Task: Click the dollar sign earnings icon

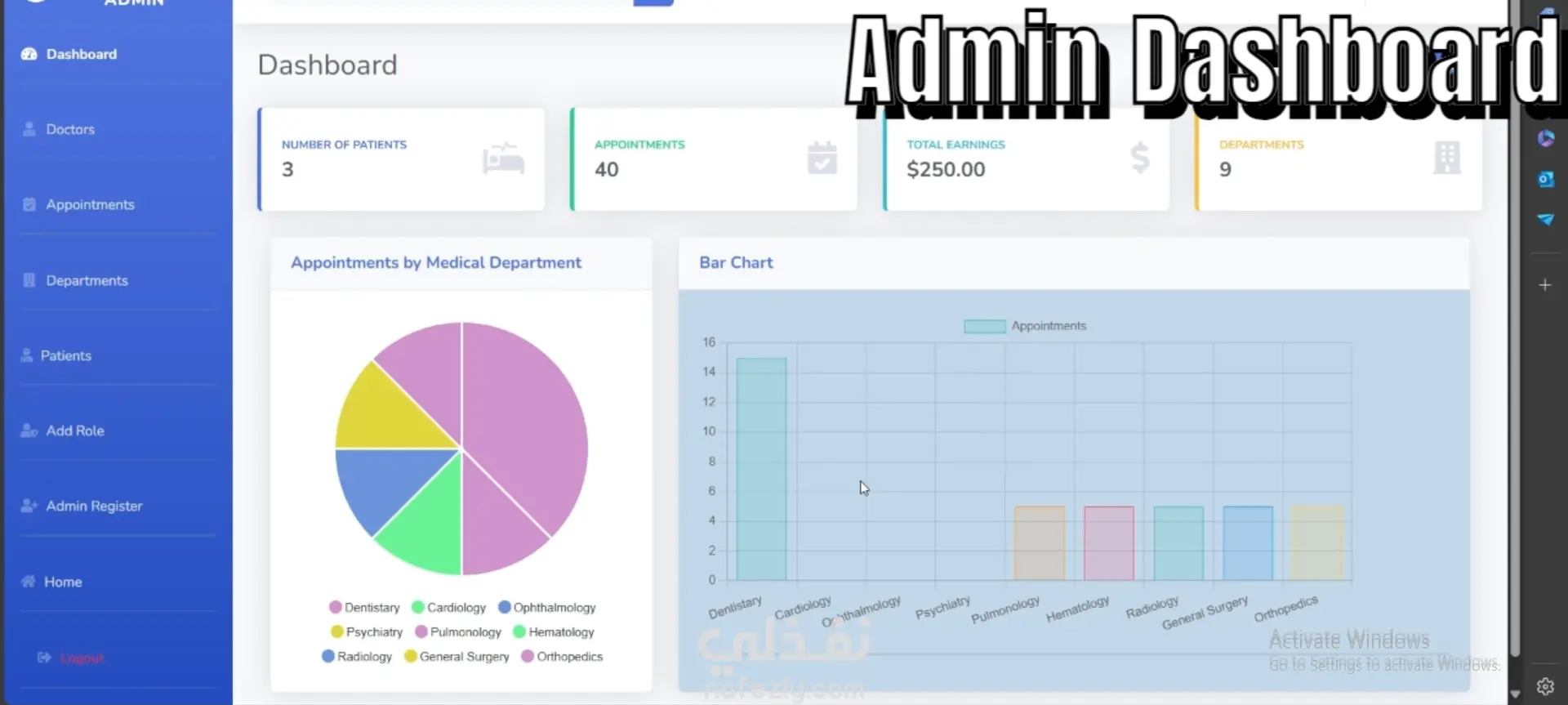Action: [1140, 158]
